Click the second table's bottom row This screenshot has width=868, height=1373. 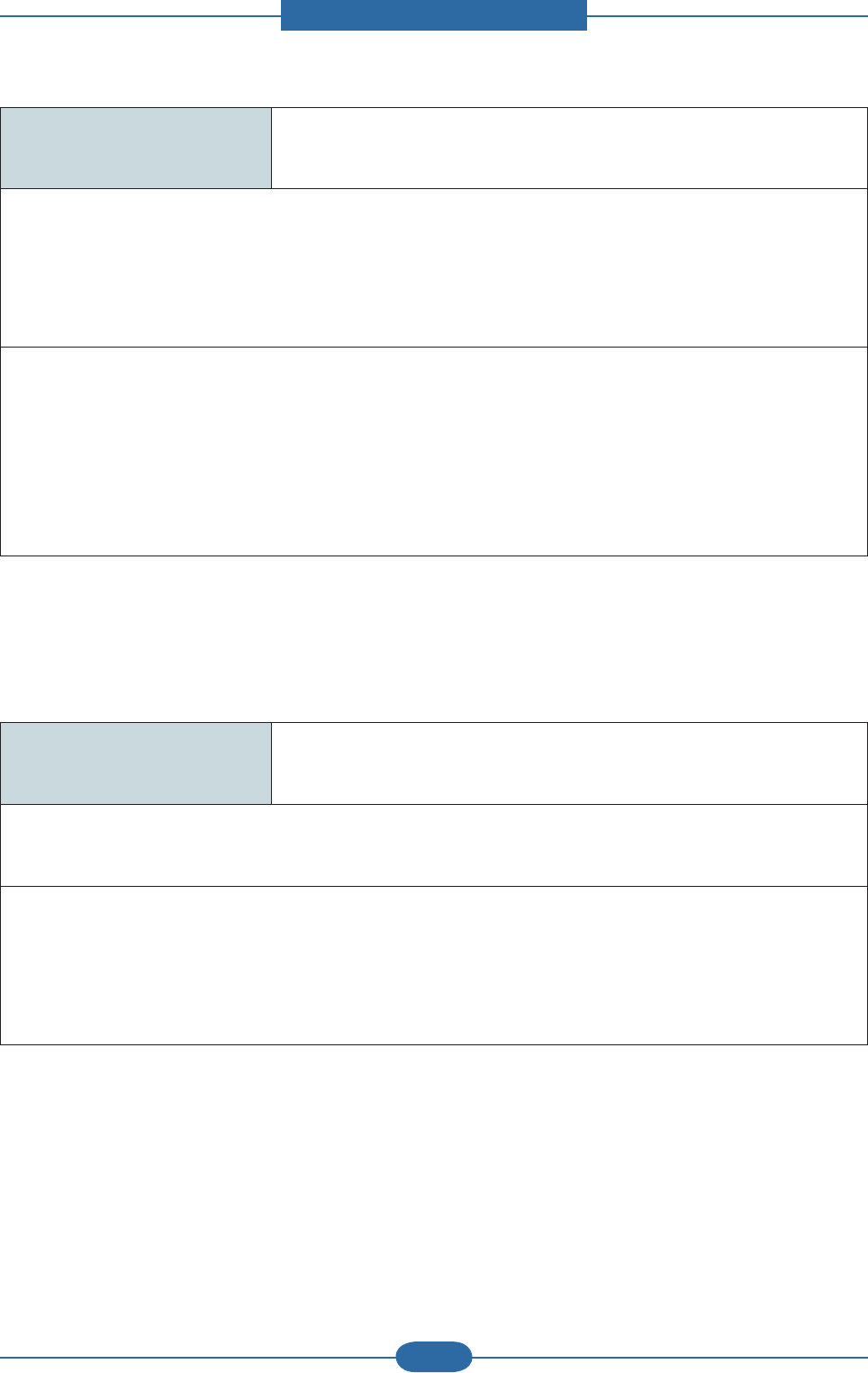433,965
